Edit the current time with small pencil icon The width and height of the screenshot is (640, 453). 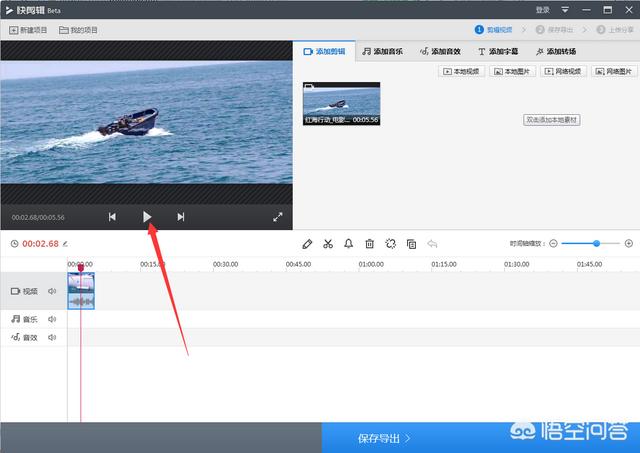(x=65, y=244)
